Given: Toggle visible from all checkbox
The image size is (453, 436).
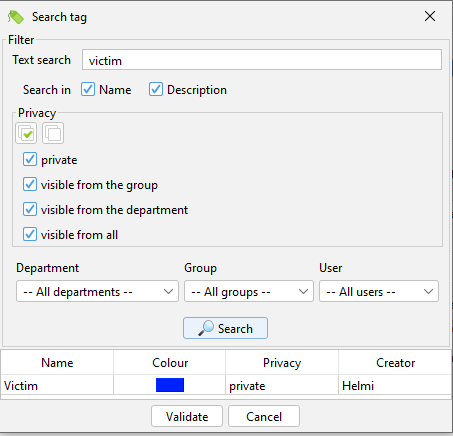Looking at the screenshot, I should pyautogui.click(x=30, y=234).
